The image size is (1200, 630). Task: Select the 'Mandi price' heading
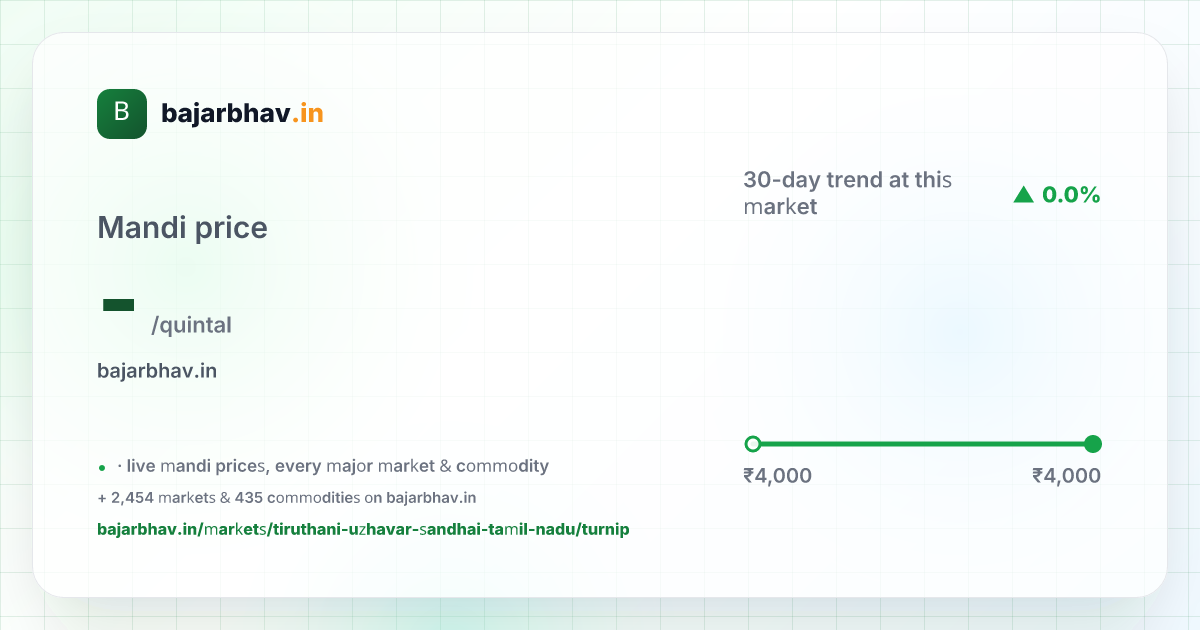(x=182, y=228)
